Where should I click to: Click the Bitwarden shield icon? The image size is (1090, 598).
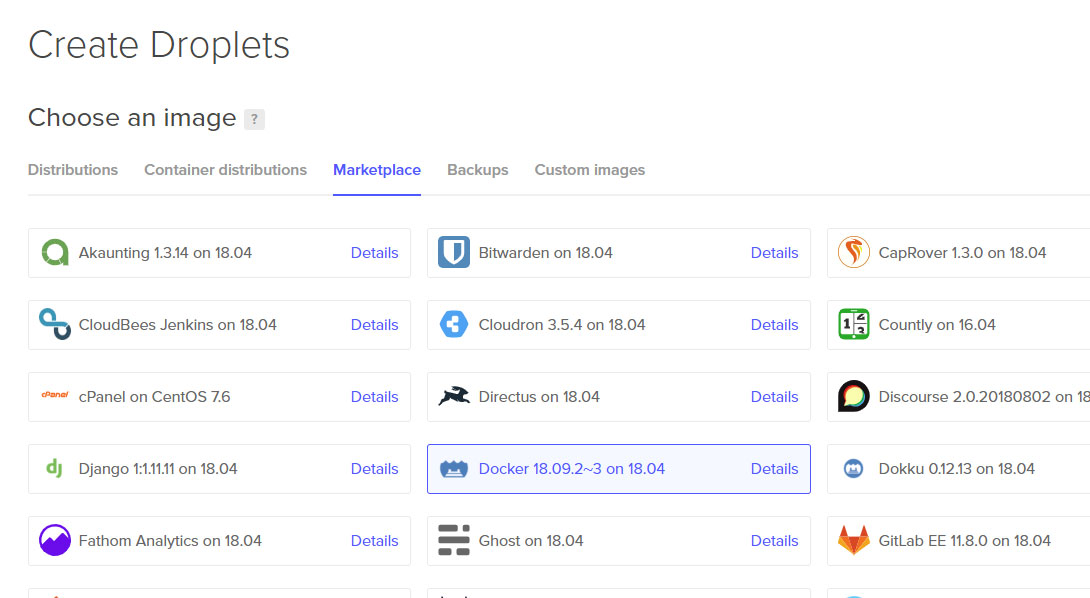(x=454, y=252)
